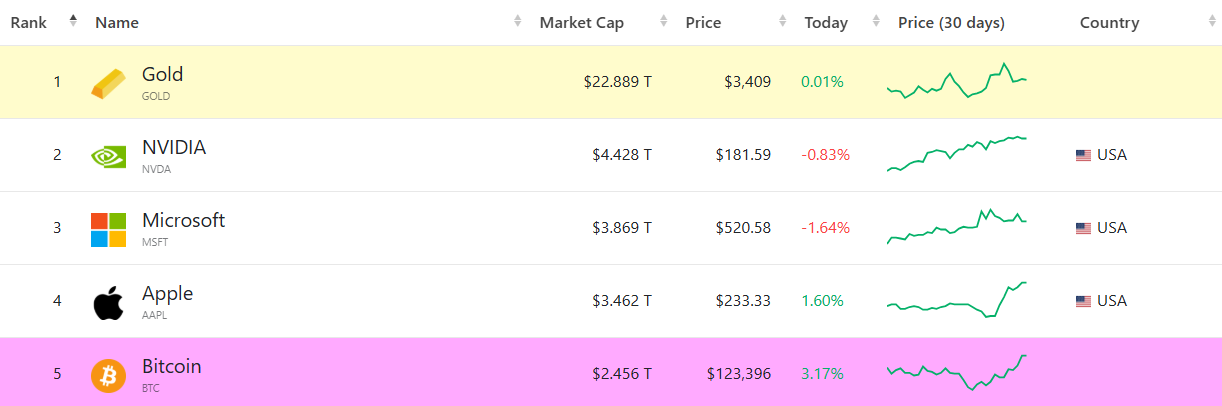Open the NVIDIA company name link

tap(174, 148)
